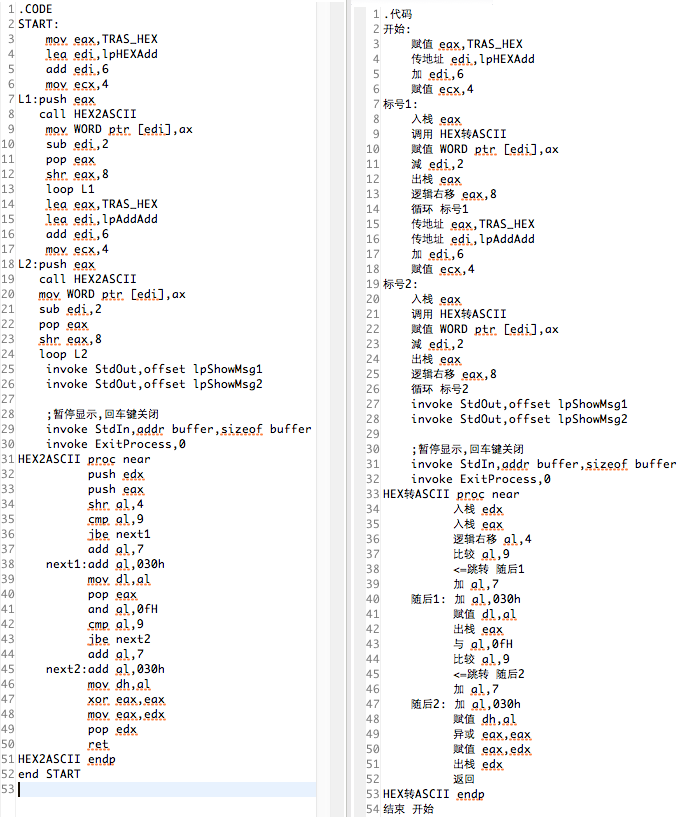
Task: Click the 'HEX转ASCII endp' line
Action: [433, 794]
